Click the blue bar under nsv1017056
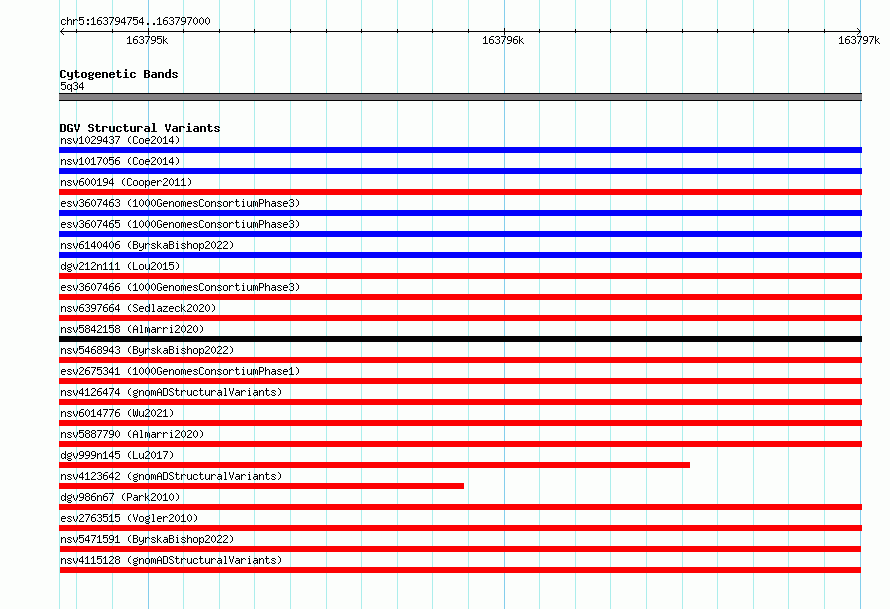Screen dimensions: 890x609 460,171
